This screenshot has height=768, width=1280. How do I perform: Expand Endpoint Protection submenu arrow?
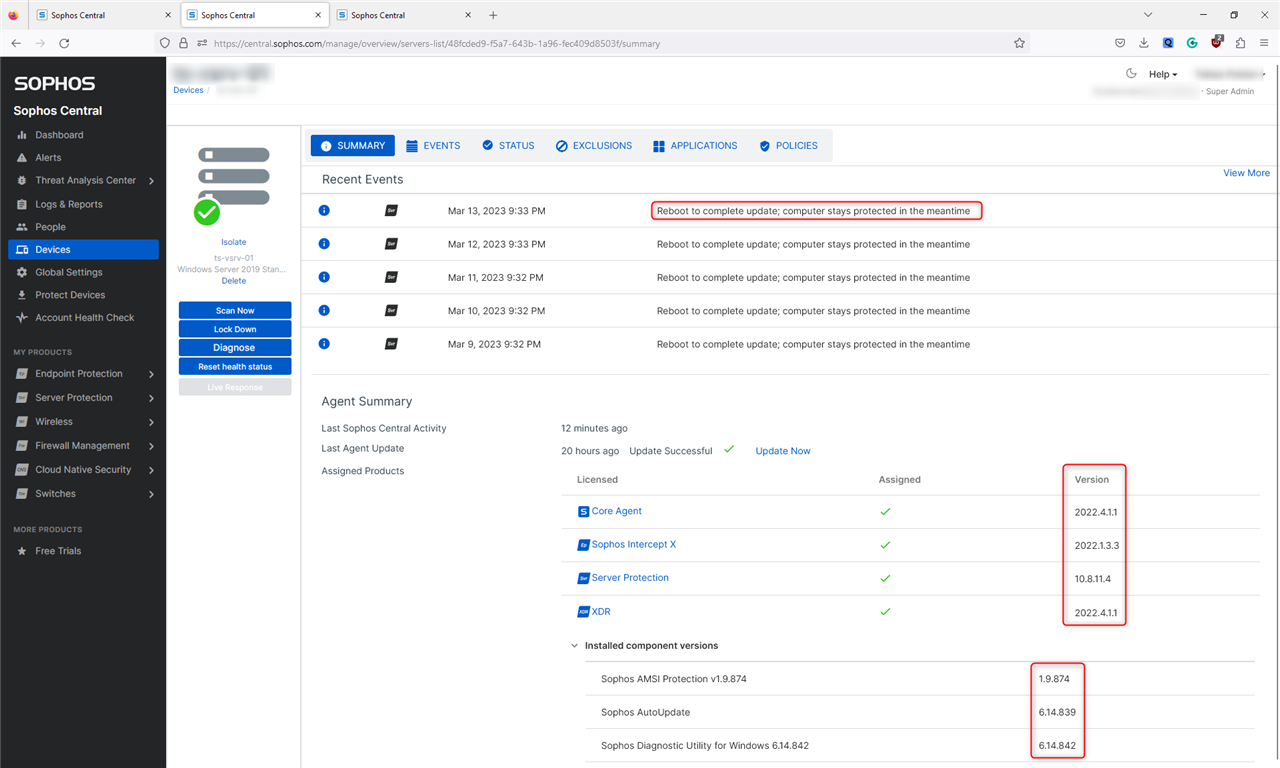coord(151,374)
